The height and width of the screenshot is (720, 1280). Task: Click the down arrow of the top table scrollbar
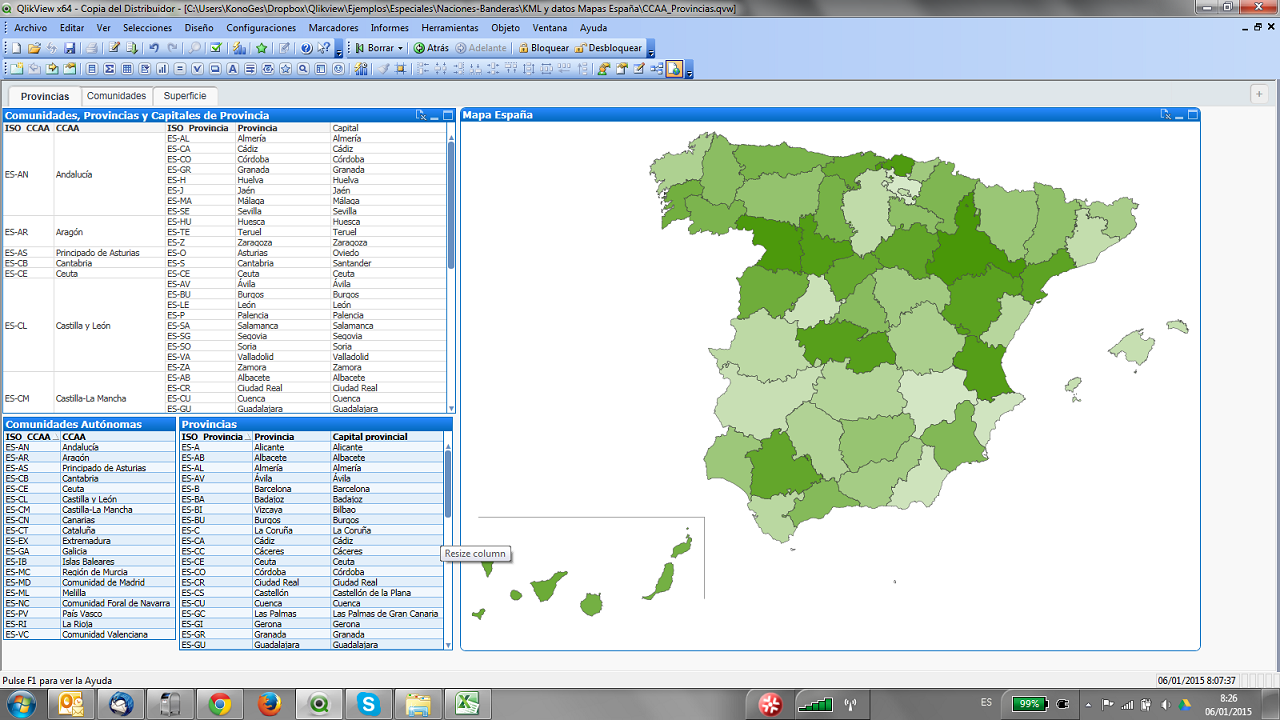tap(451, 408)
